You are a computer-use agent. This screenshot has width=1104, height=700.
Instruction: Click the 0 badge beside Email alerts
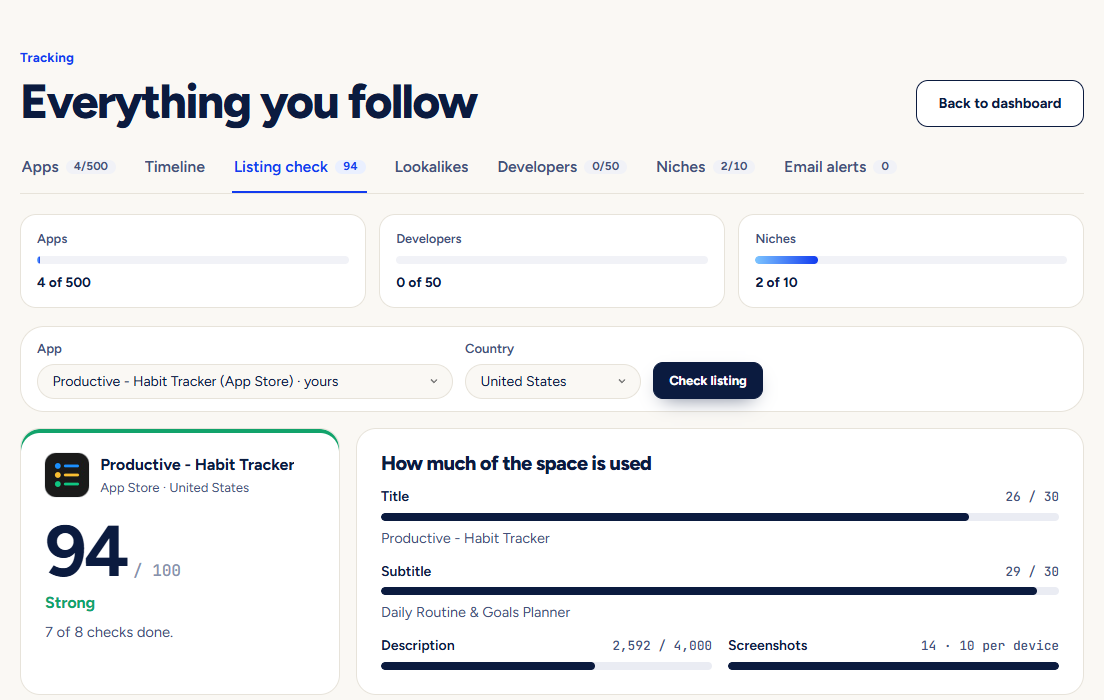(x=884, y=166)
